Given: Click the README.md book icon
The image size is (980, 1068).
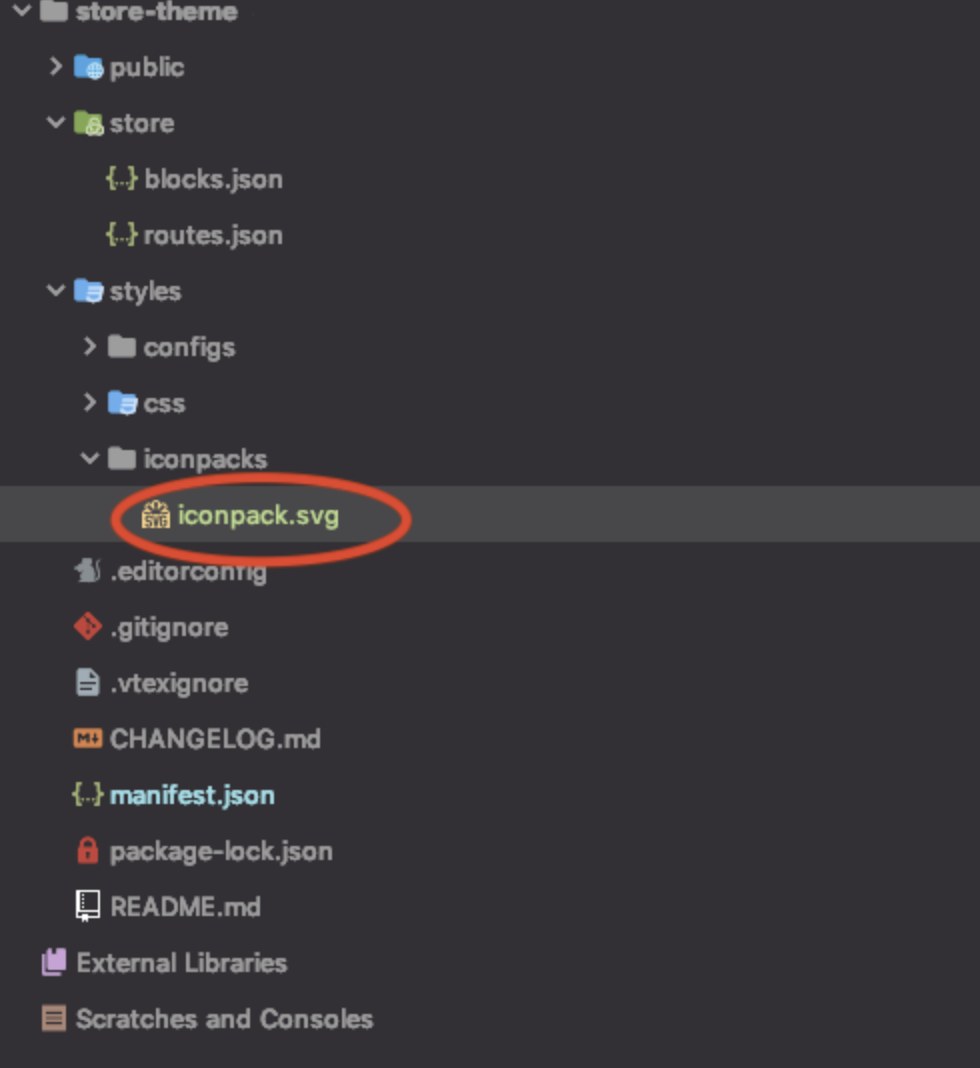Looking at the screenshot, I should point(87,907).
